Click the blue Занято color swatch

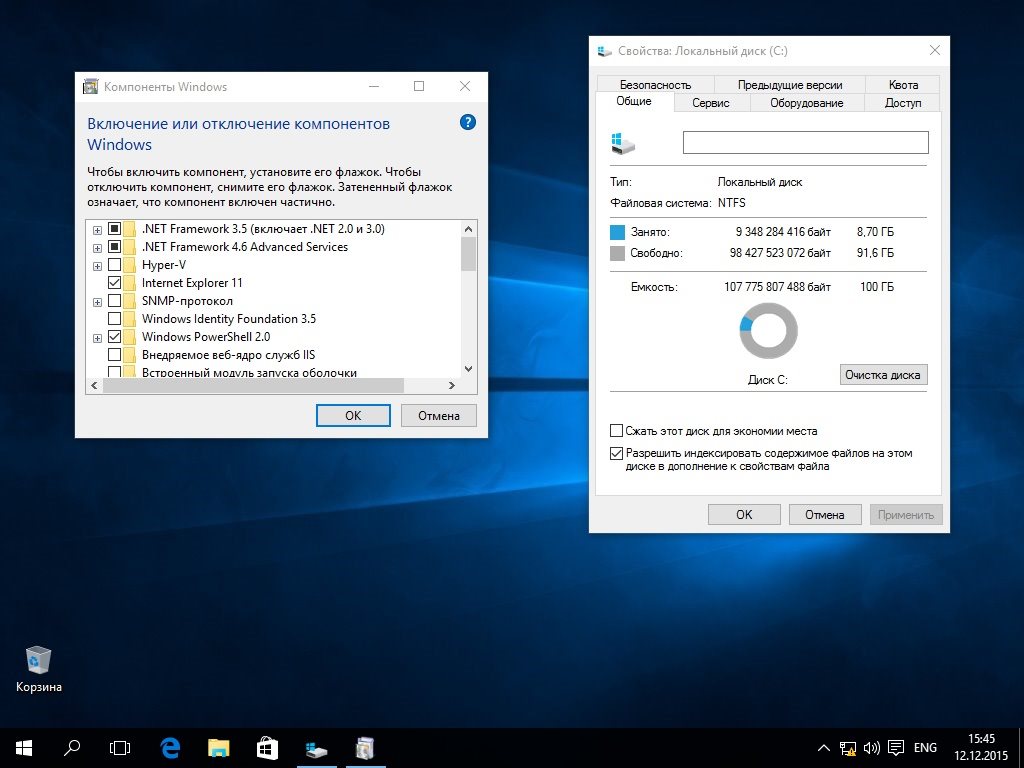[617, 232]
